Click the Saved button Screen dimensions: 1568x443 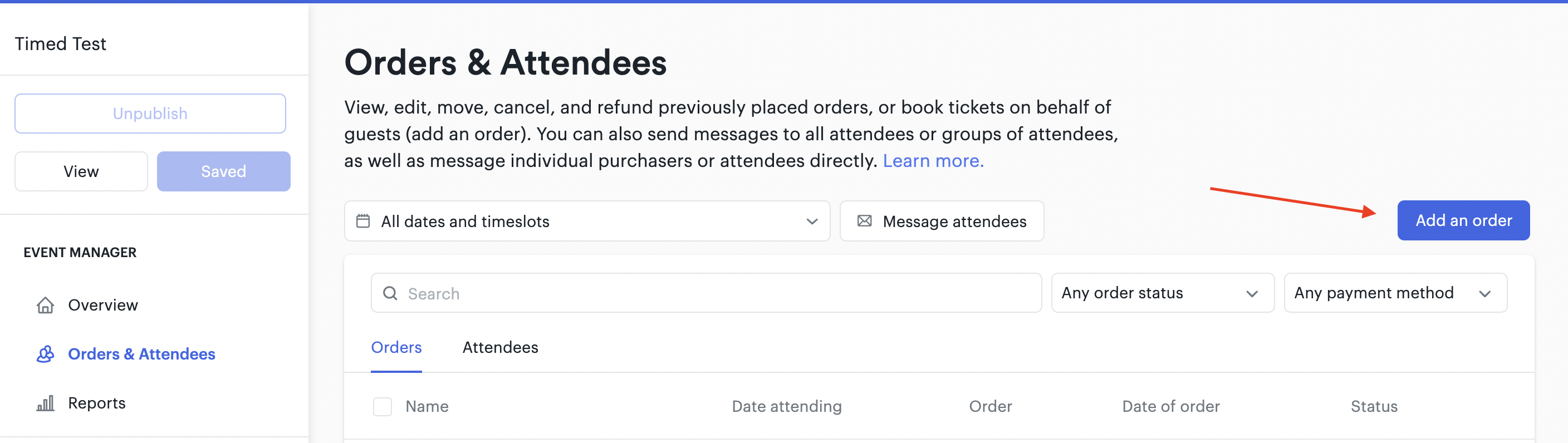point(223,171)
